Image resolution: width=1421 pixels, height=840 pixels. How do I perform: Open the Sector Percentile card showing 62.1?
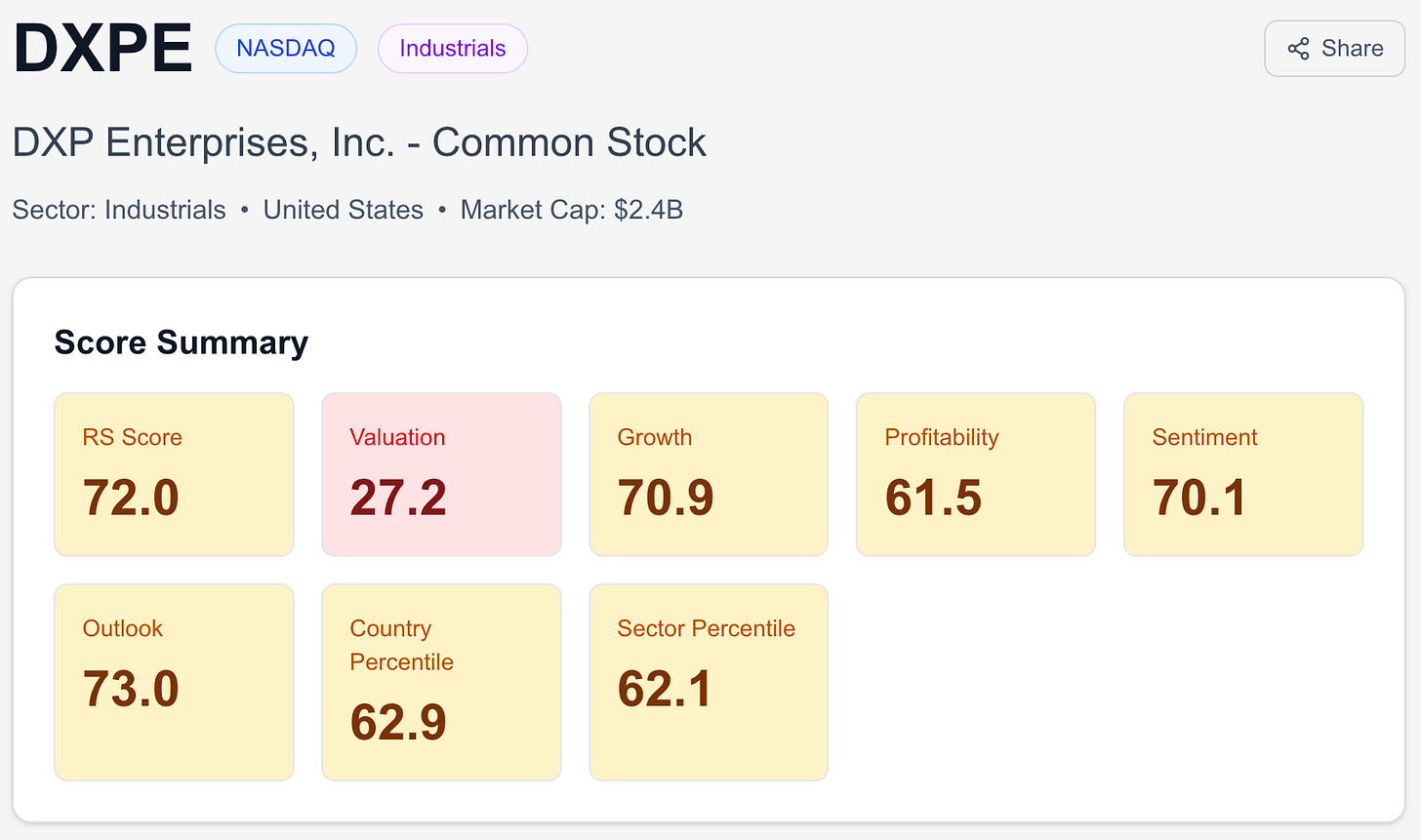tap(709, 682)
